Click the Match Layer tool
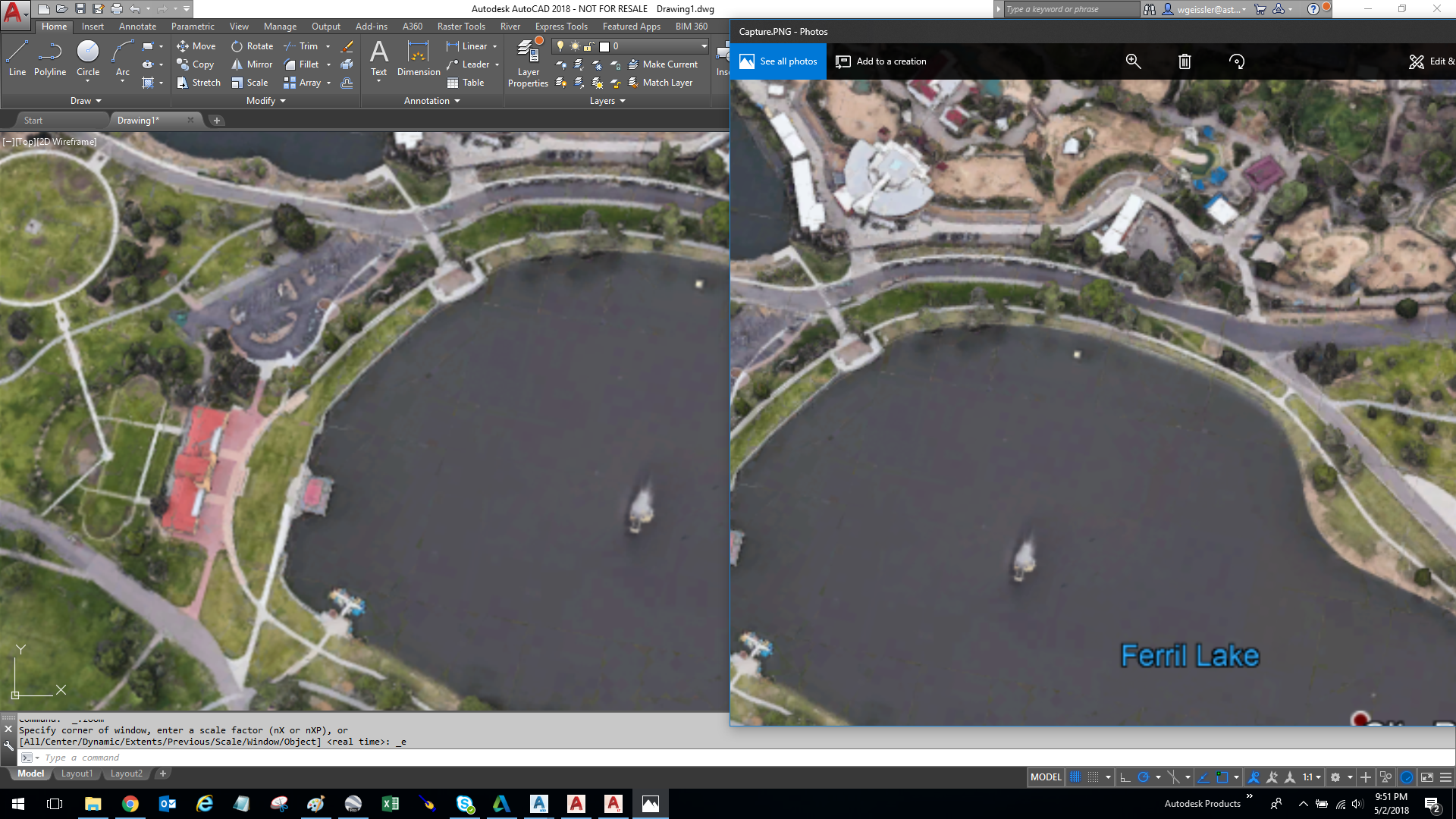The image size is (1456, 819). [661, 83]
